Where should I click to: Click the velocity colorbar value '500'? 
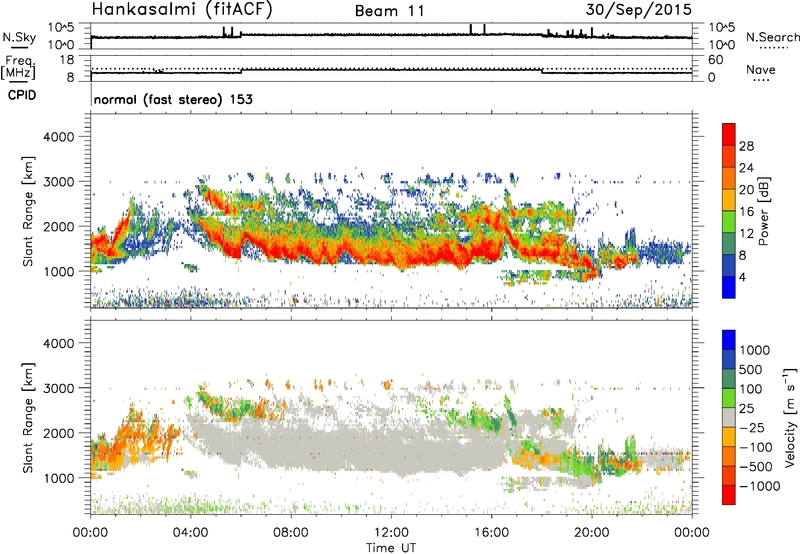[x=751, y=369]
